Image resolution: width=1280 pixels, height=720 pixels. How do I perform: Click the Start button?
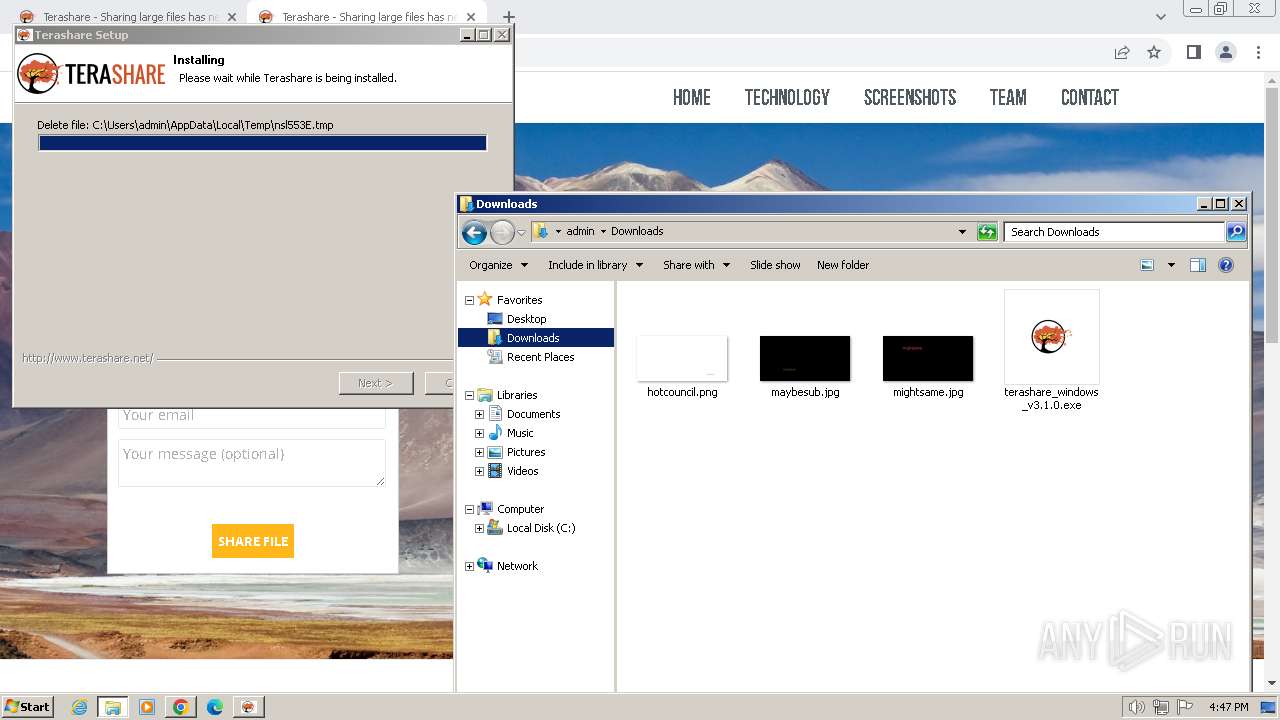(x=27, y=707)
